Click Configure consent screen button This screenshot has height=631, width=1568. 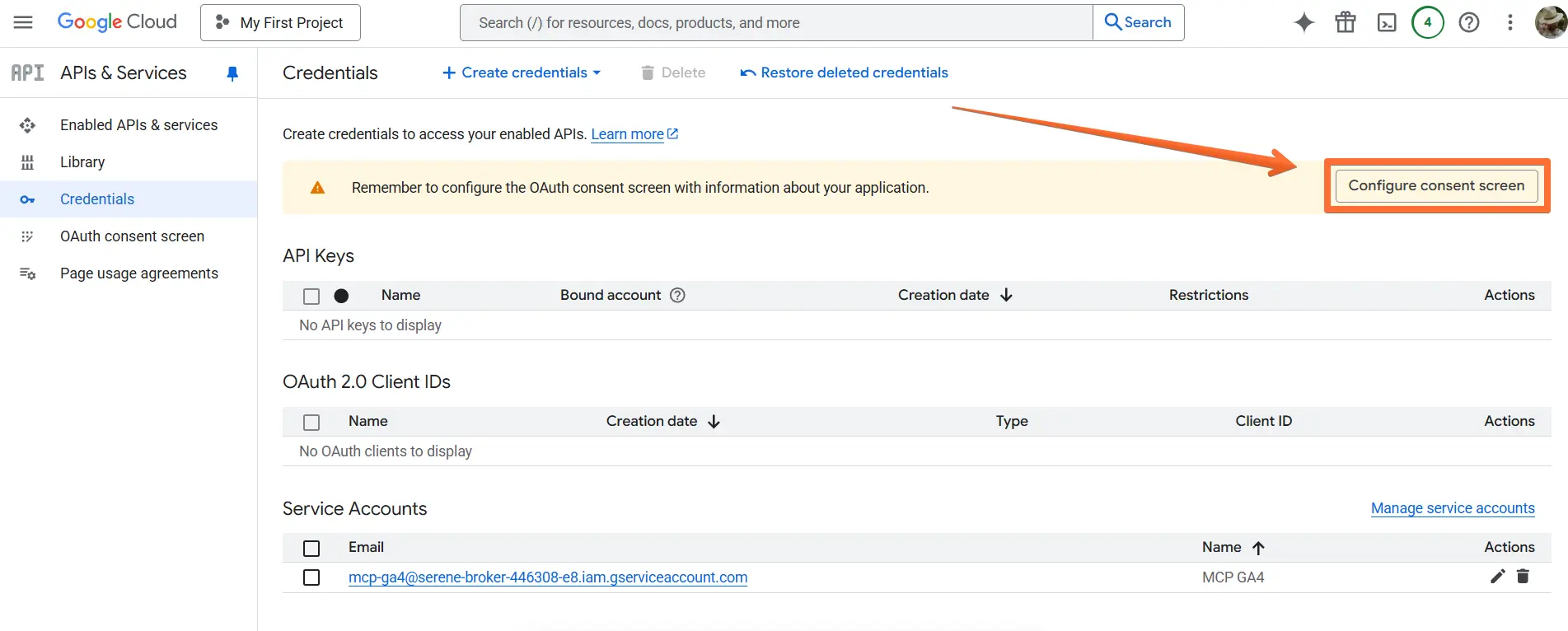(1436, 185)
